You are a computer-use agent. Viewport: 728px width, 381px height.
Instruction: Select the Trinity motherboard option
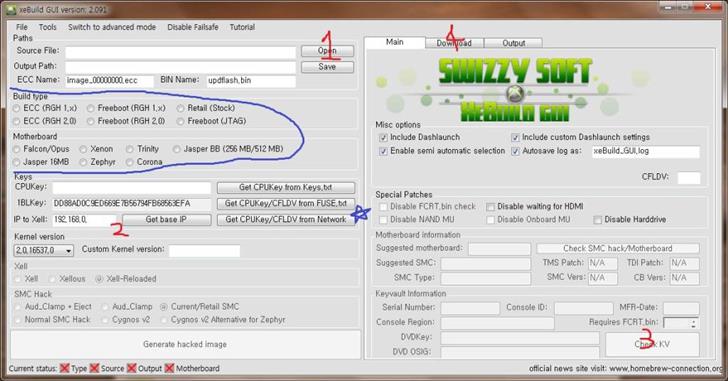(130, 149)
